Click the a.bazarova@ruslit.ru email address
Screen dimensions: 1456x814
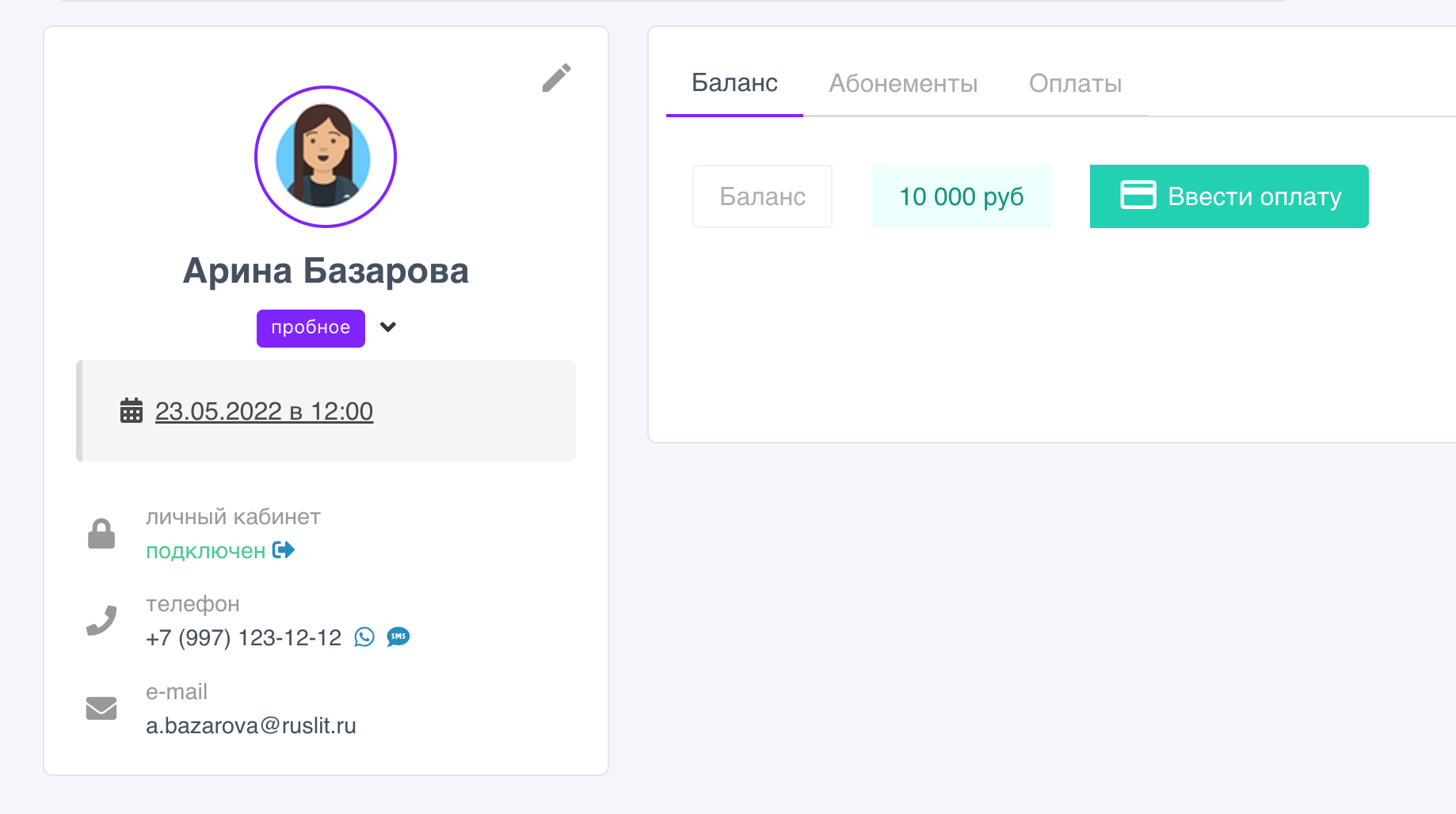pyautogui.click(x=251, y=725)
